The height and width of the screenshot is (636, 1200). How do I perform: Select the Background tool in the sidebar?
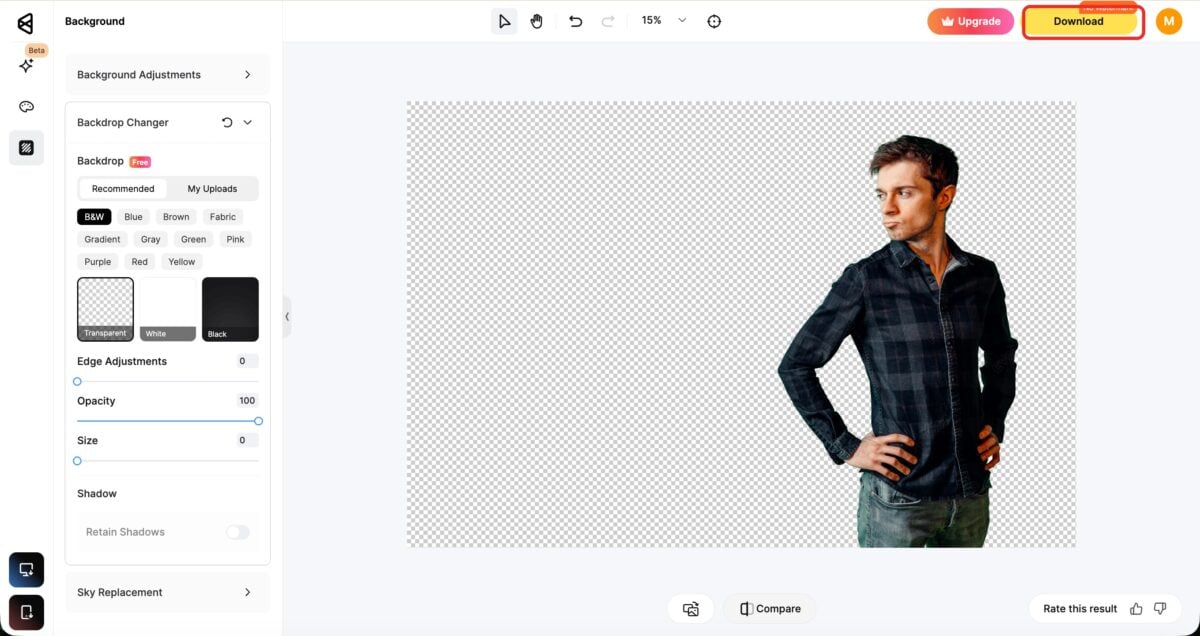coord(26,147)
